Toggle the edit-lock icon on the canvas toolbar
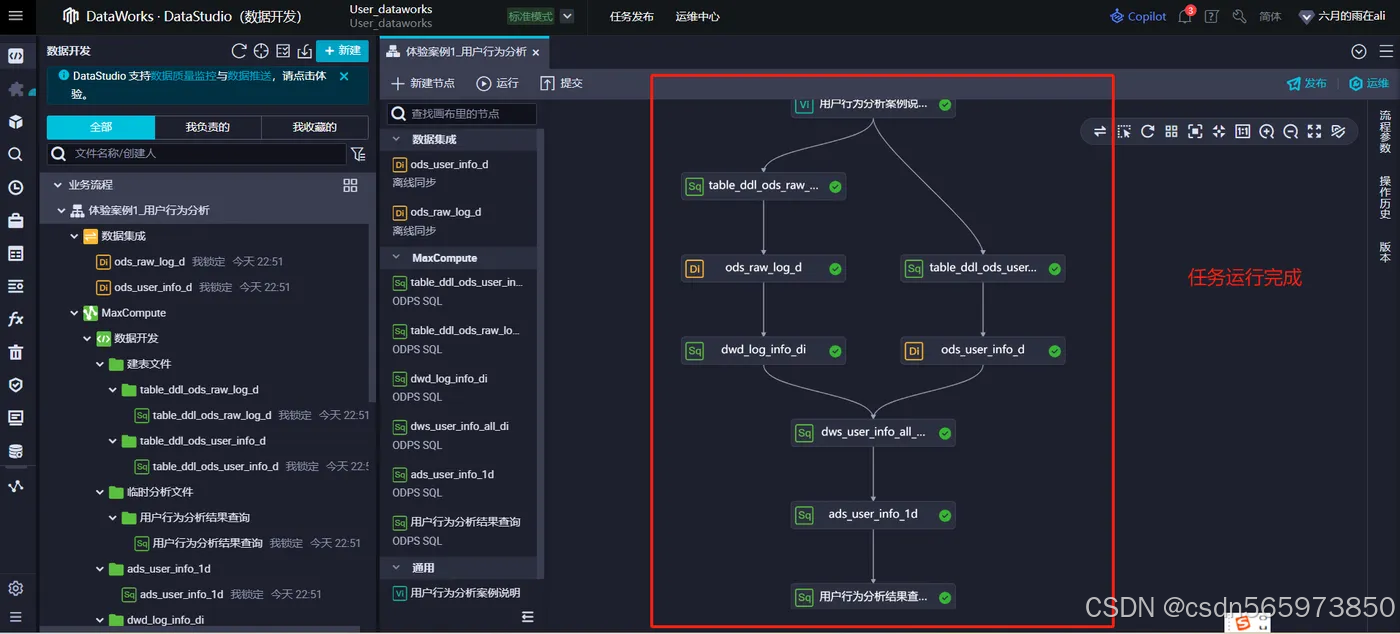The height and width of the screenshot is (634, 1400). [1338, 131]
